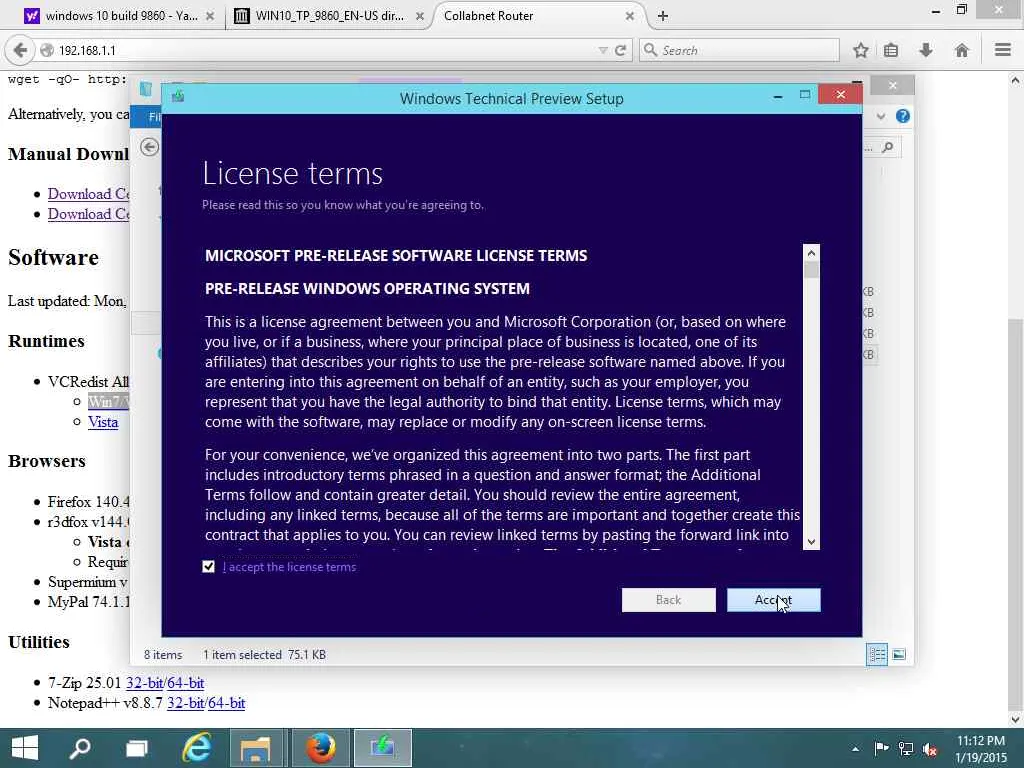Open Explorer help question mark icon
This screenshot has width=1024, height=768.
click(903, 116)
